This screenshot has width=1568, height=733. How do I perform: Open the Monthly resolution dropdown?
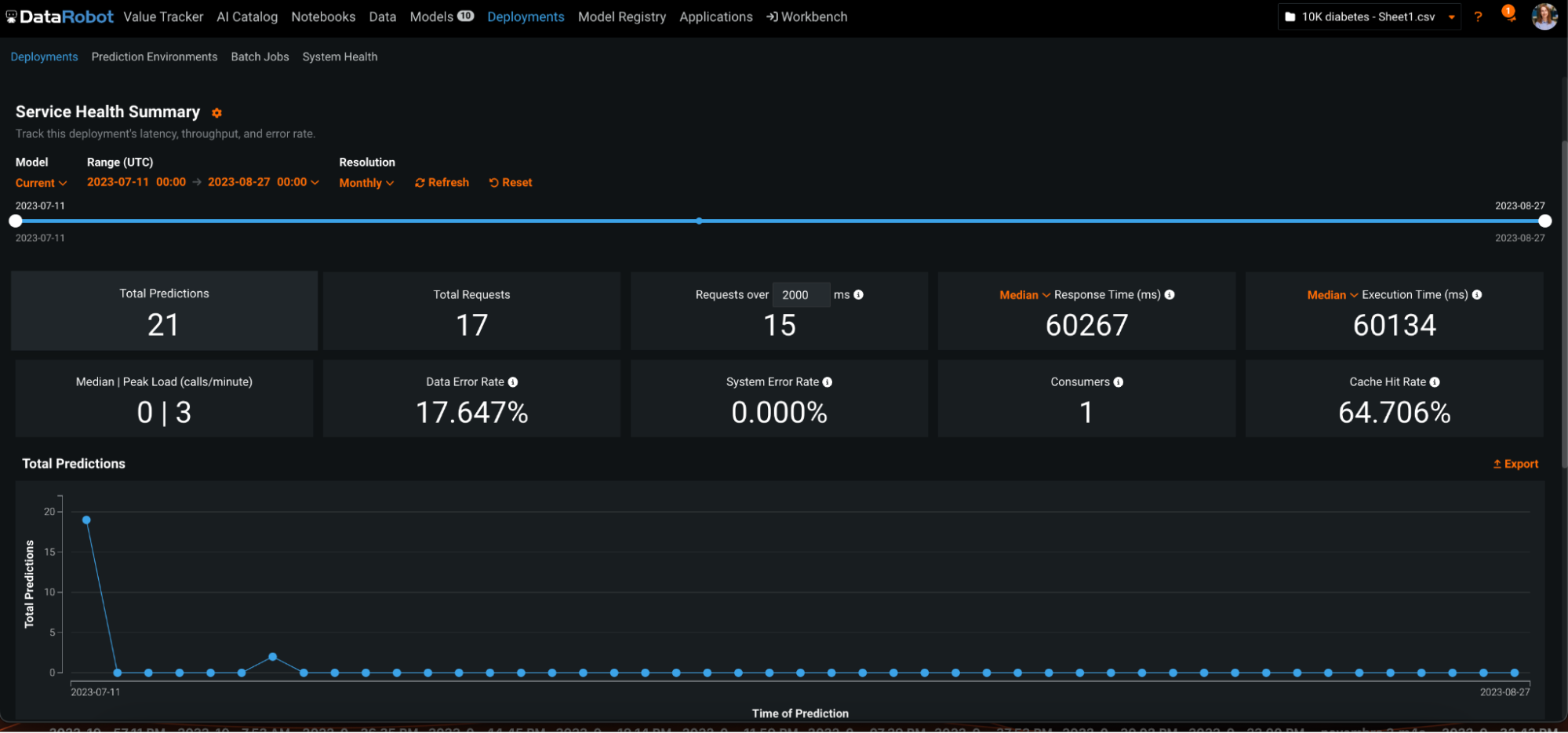click(x=366, y=183)
